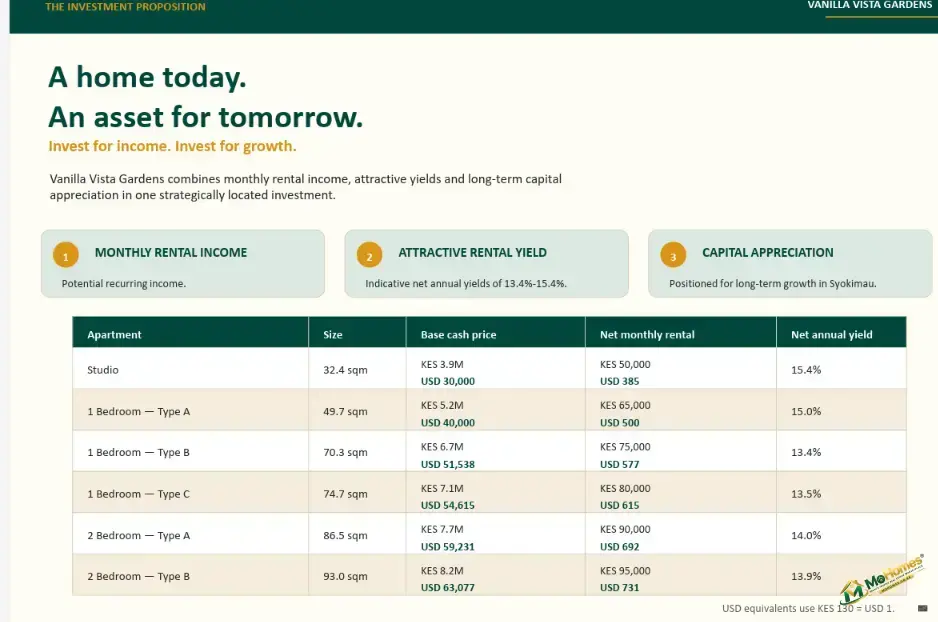This screenshot has width=938, height=622.
Task: Click the 'KES 50,000' monthly rental value
Action: [625, 364]
